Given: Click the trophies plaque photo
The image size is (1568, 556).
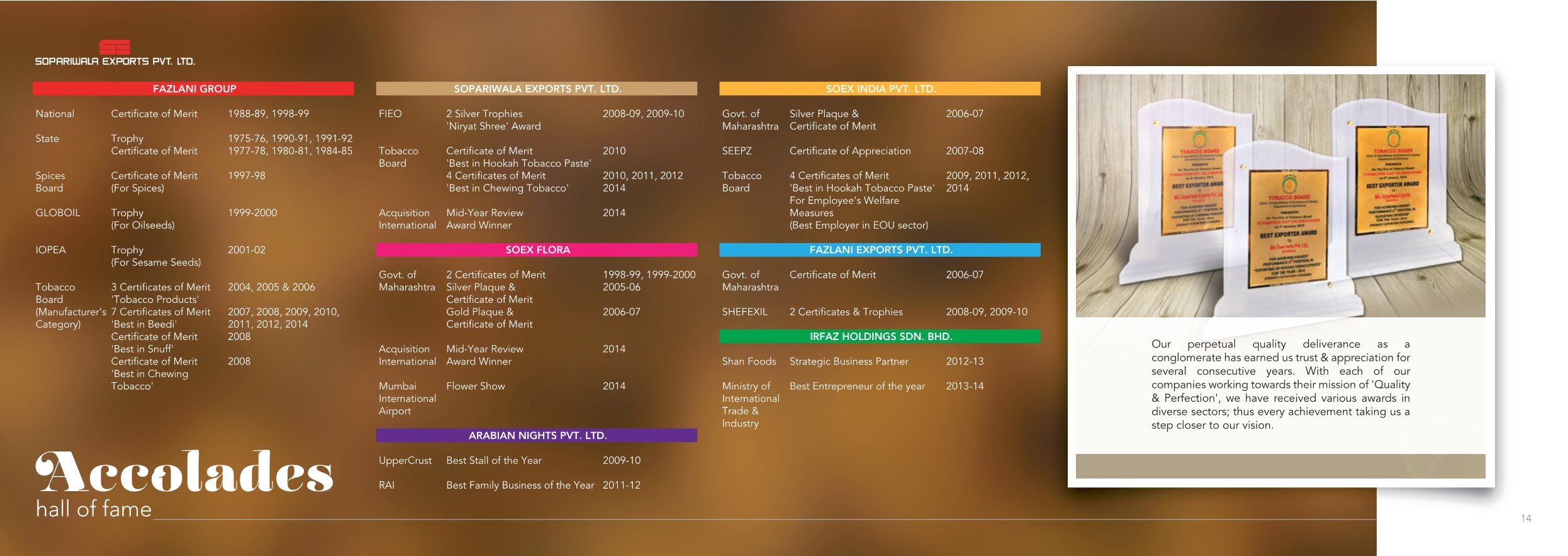Looking at the screenshot, I should [1280, 196].
